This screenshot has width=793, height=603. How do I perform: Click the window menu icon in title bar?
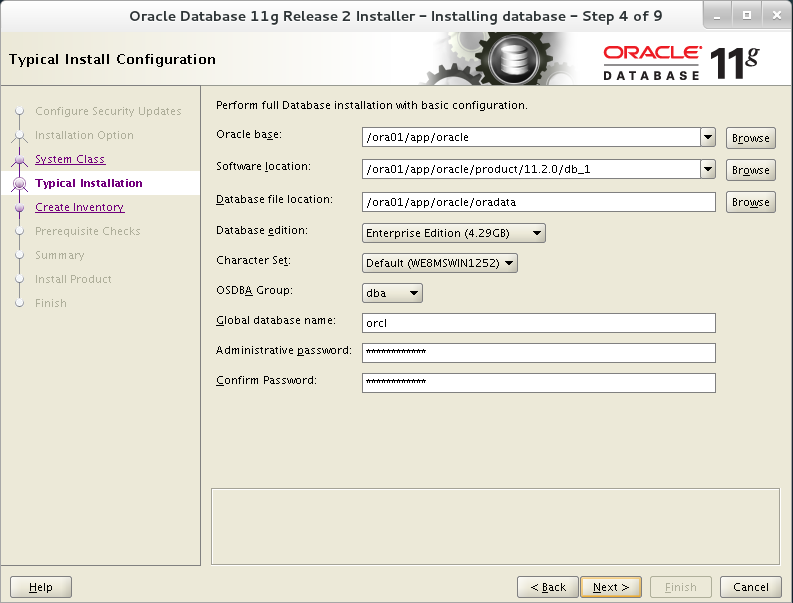(x=14, y=16)
